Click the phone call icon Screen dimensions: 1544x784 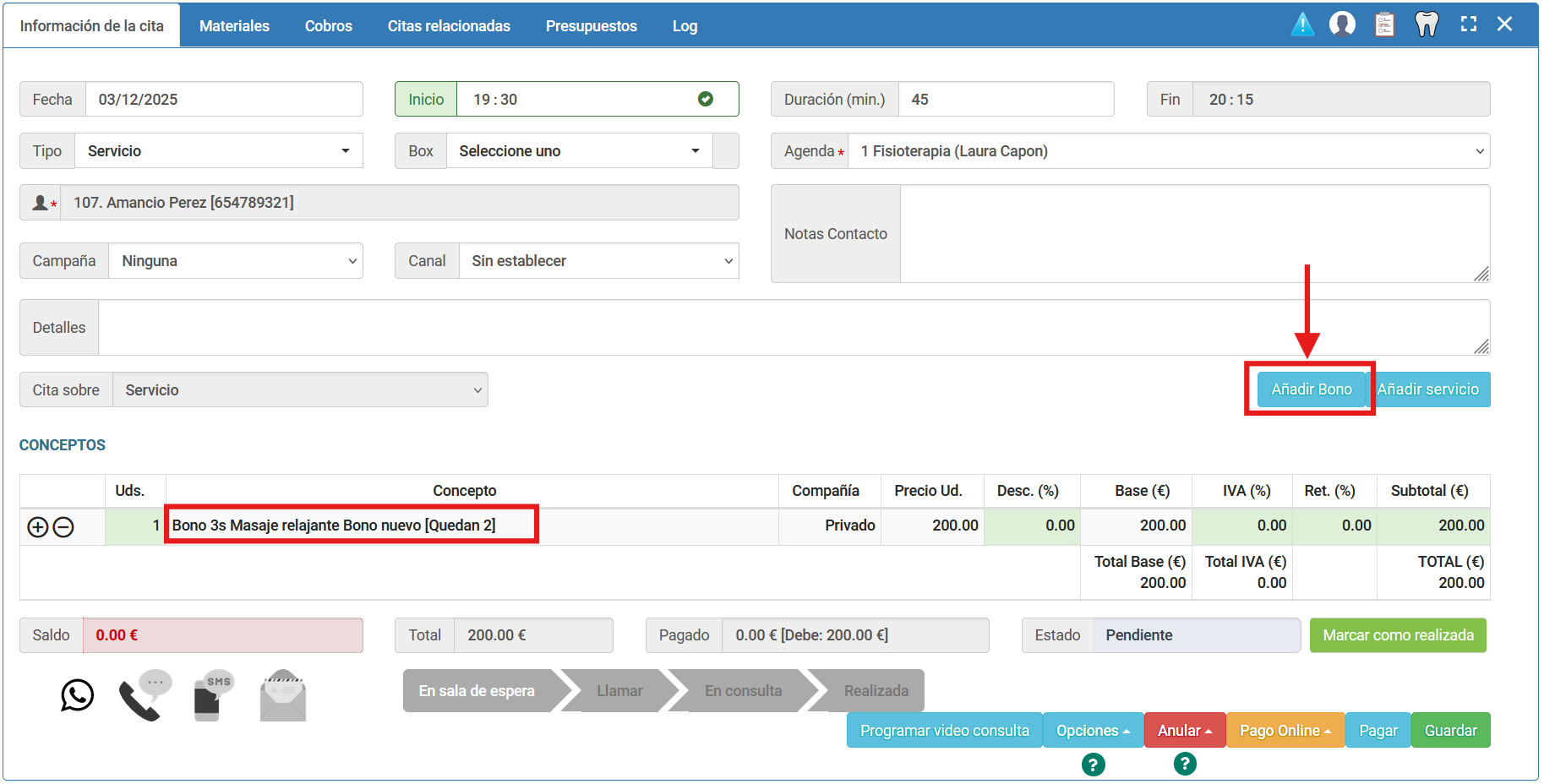[145, 695]
